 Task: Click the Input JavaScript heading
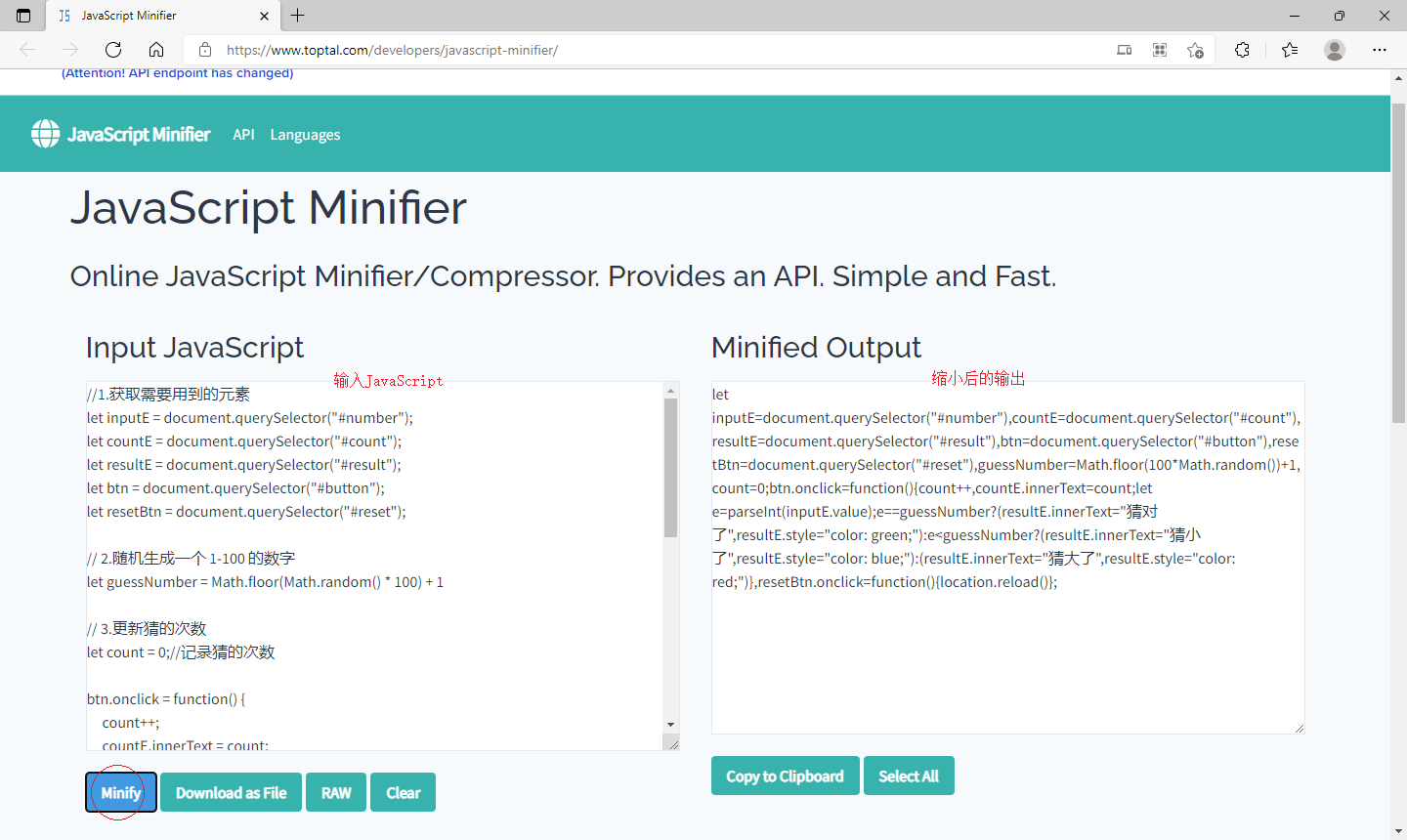(194, 348)
